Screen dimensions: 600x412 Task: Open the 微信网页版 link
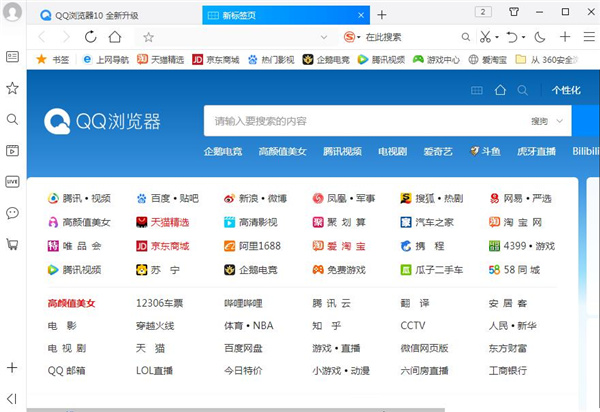click(424, 348)
